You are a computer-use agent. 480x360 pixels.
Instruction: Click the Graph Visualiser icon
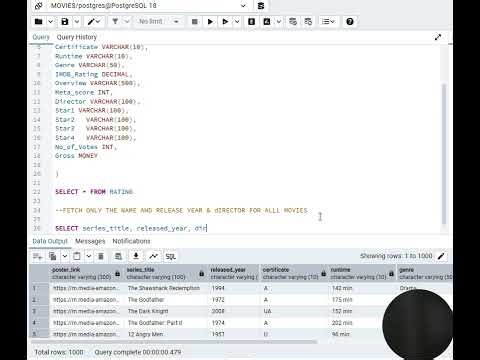[x=153, y=256]
